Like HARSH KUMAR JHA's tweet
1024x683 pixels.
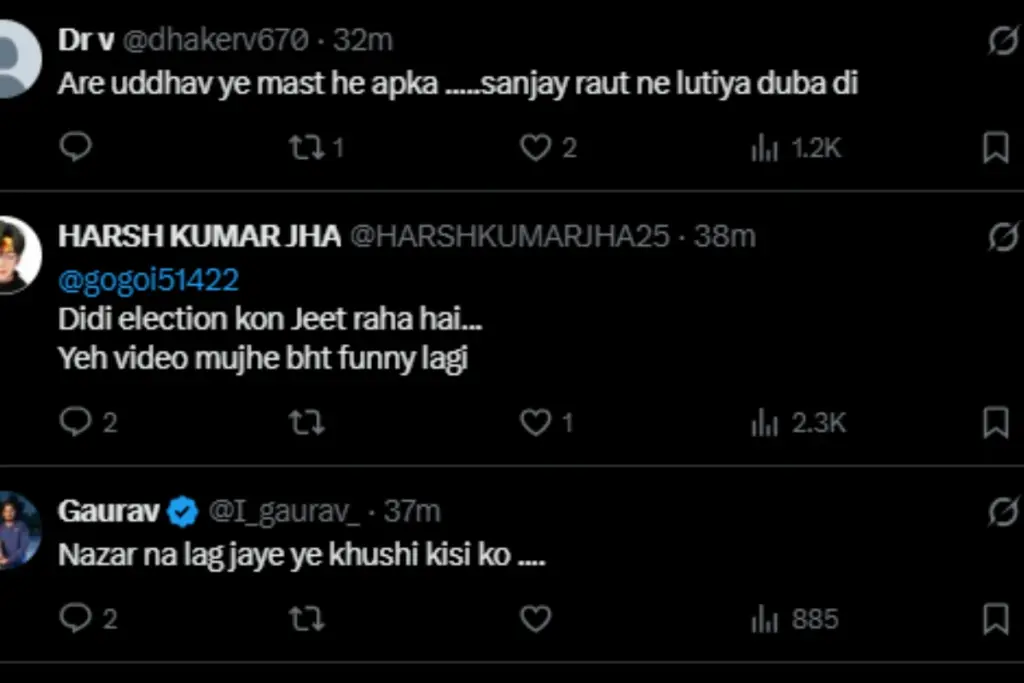tap(536, 422)
